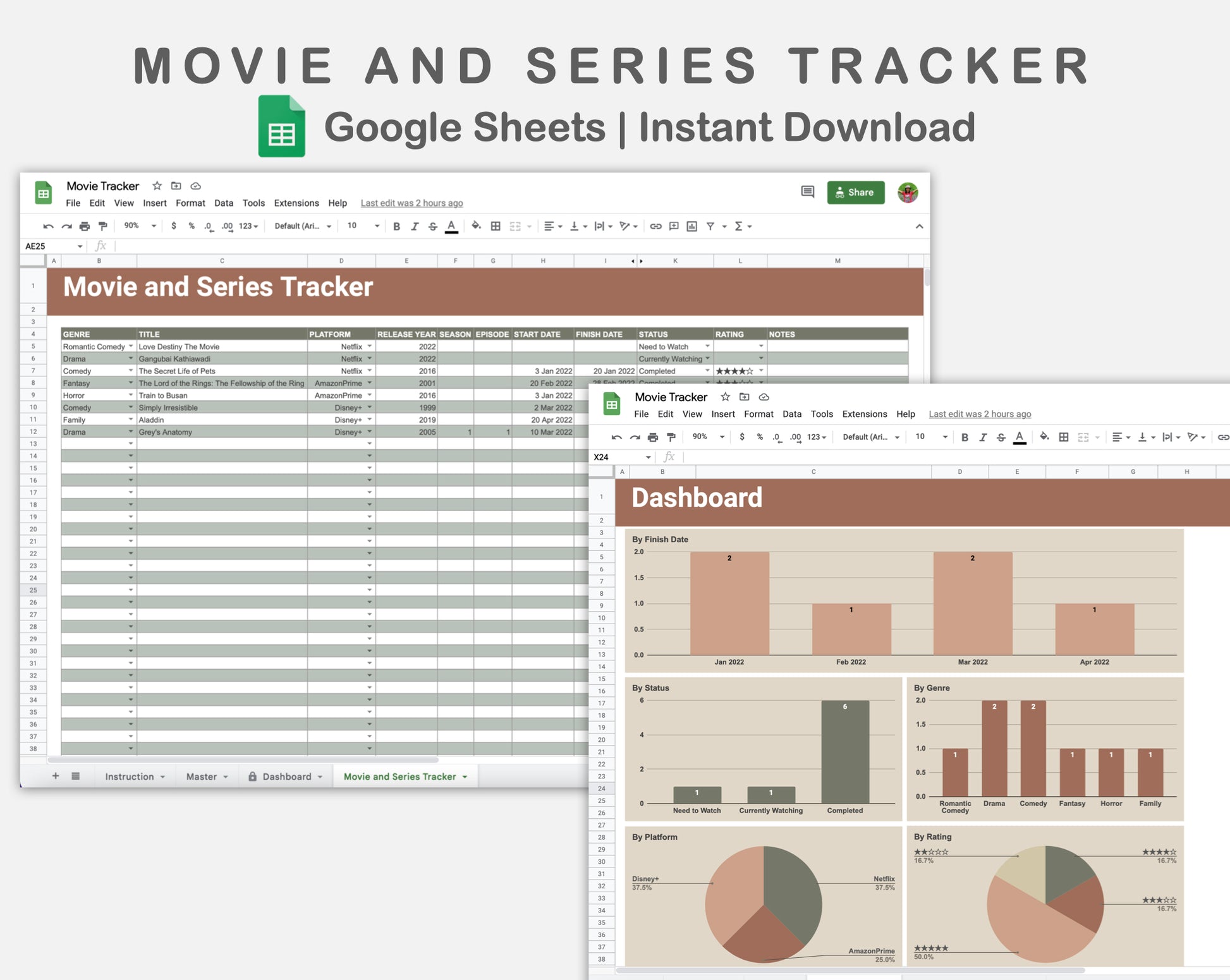Collapse toolbar with the up chevron

[919, 226]
